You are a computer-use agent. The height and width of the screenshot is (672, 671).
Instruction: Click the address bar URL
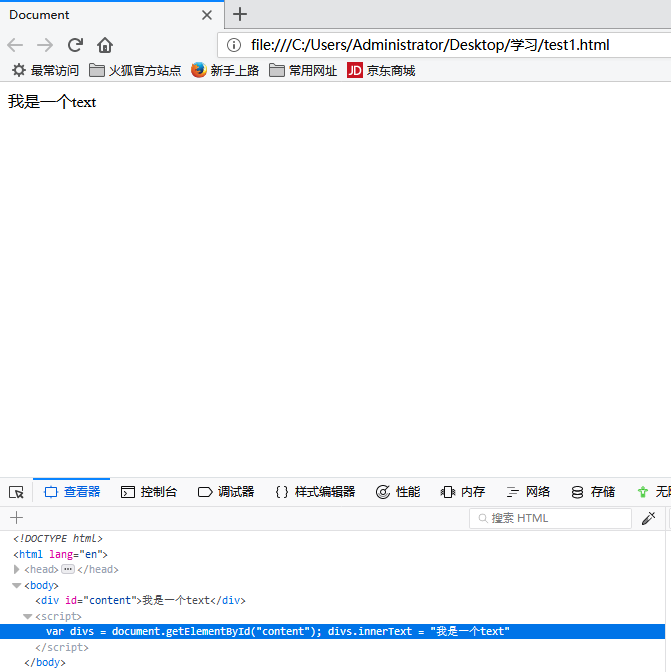pyautogui.click(x=430, y=45)
